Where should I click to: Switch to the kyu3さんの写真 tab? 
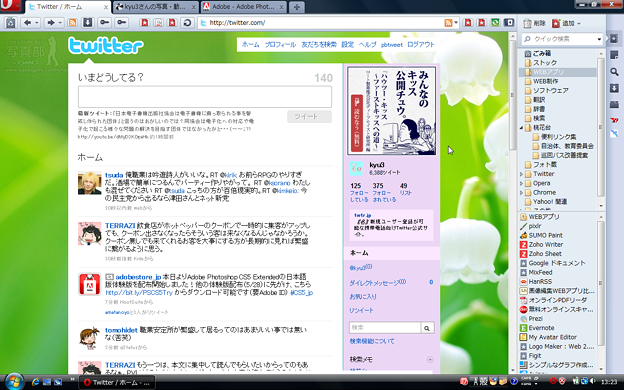coord(155,7)
